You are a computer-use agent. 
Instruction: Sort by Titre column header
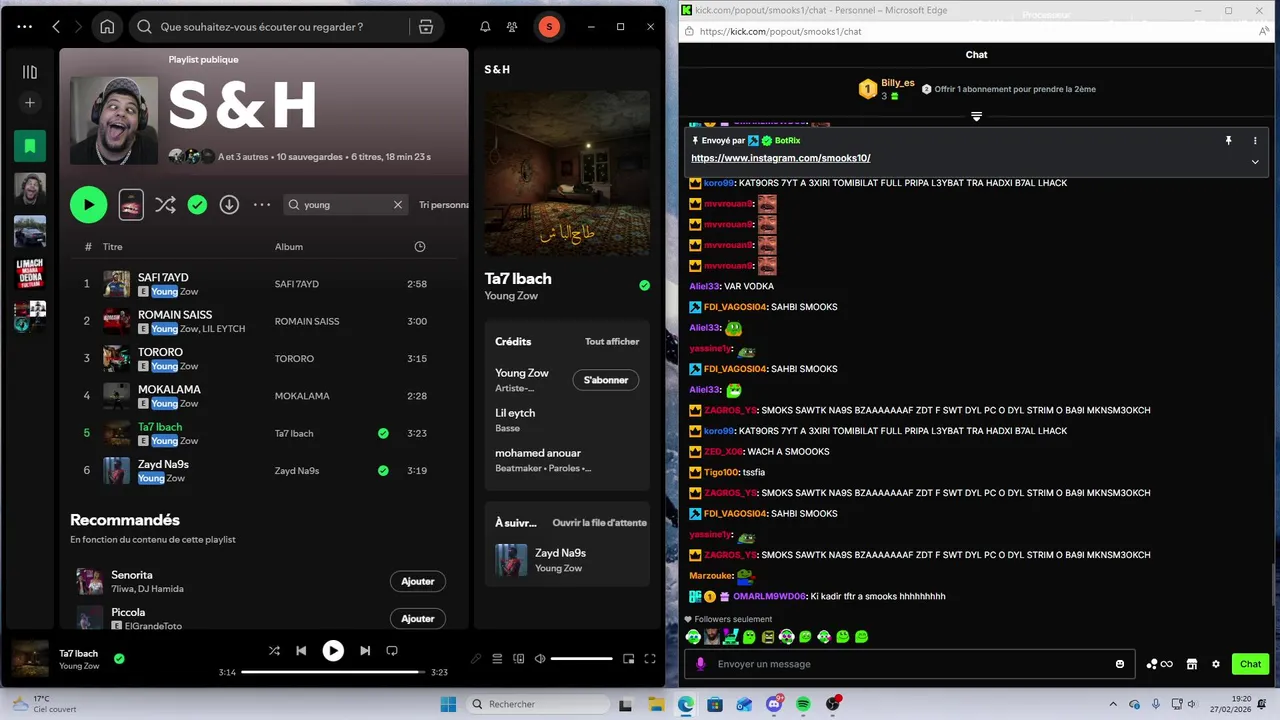coord(112,246)
